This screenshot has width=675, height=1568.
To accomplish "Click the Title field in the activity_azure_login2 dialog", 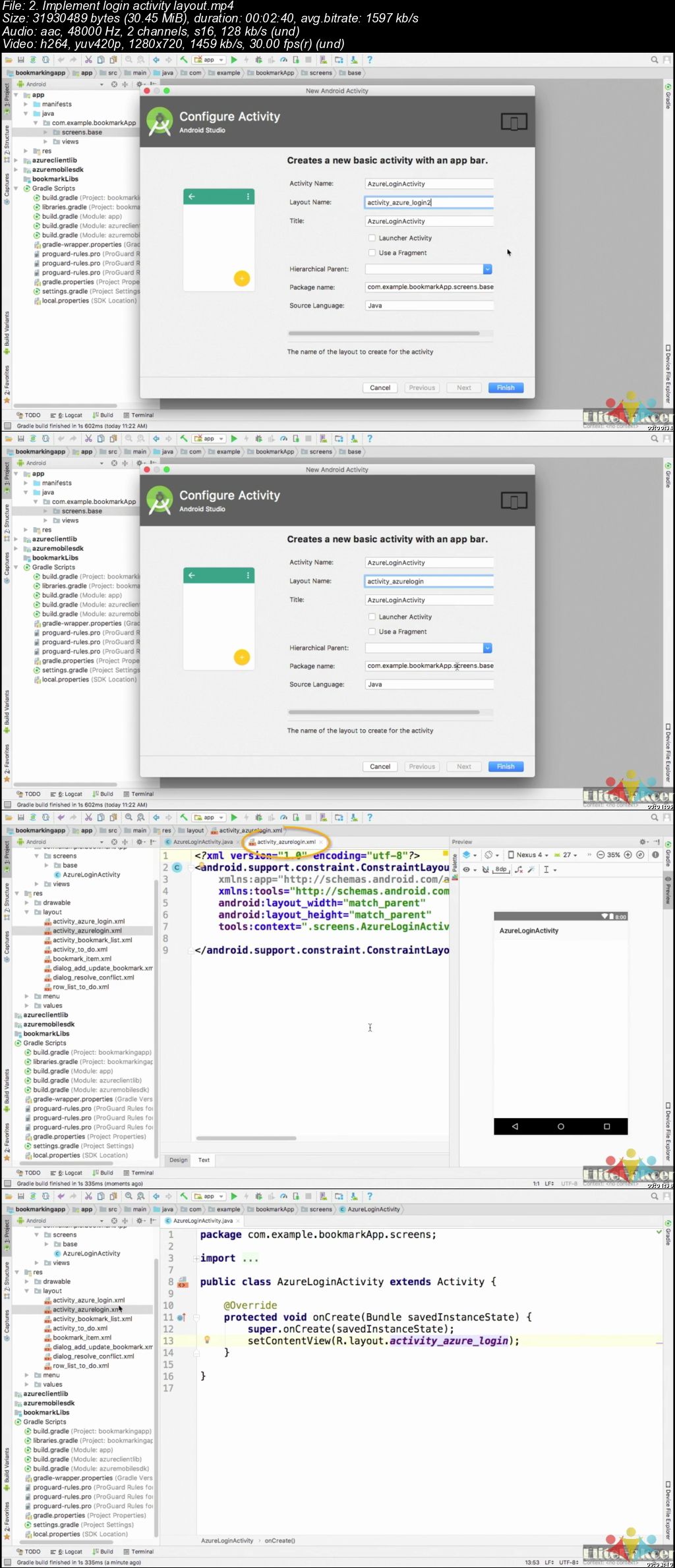I will [x=429, y=221].
